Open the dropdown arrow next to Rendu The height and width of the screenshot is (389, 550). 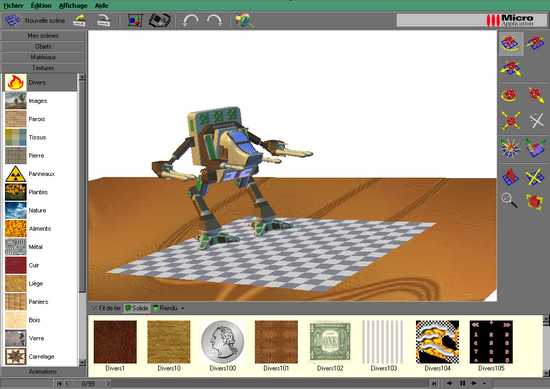pos(183,309)
